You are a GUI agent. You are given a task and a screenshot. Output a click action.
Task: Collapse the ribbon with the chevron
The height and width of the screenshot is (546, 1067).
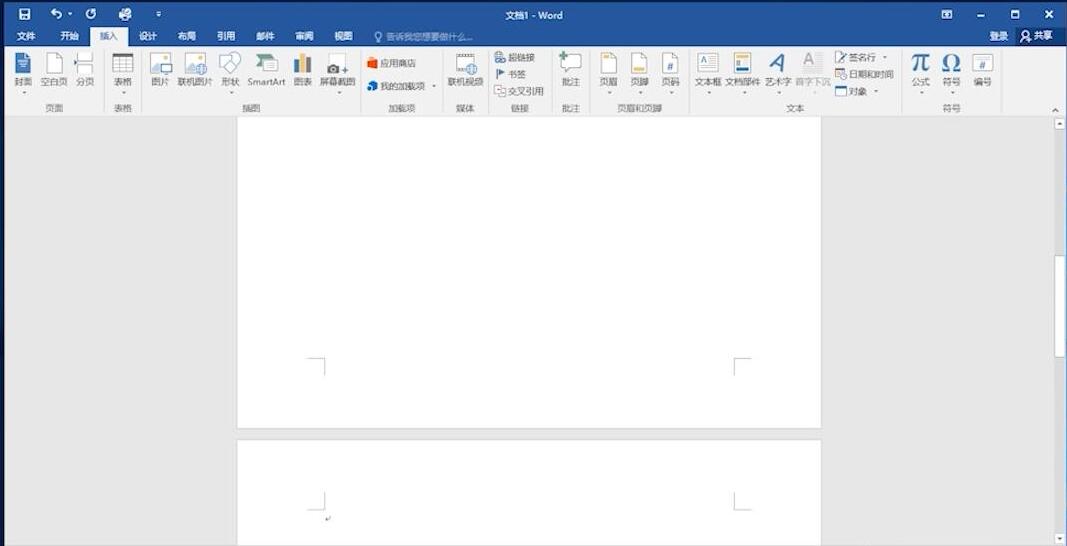coord(1055,109)
